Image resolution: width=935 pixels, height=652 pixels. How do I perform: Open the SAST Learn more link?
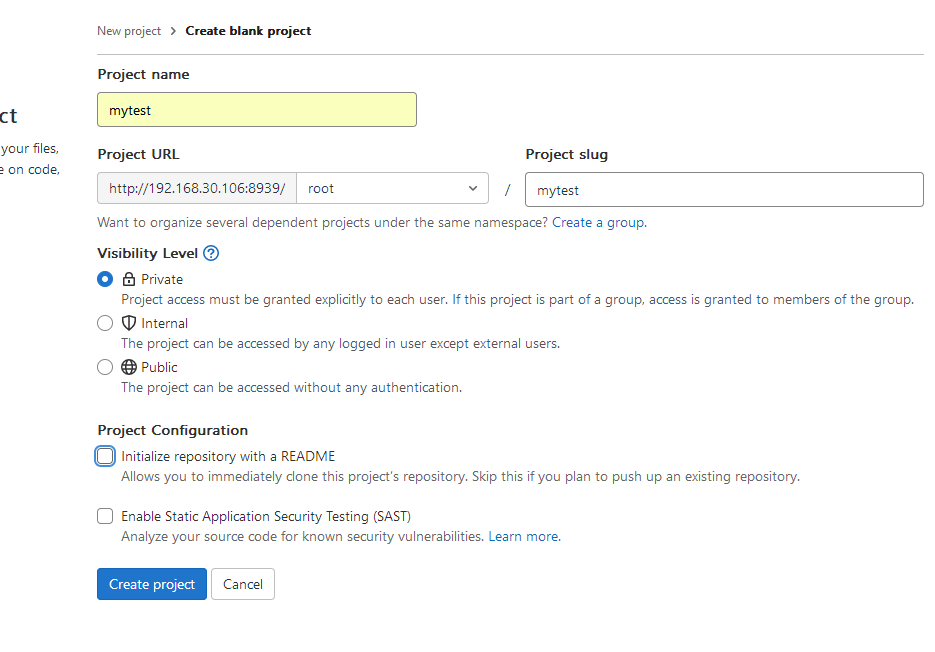[523, 537]
